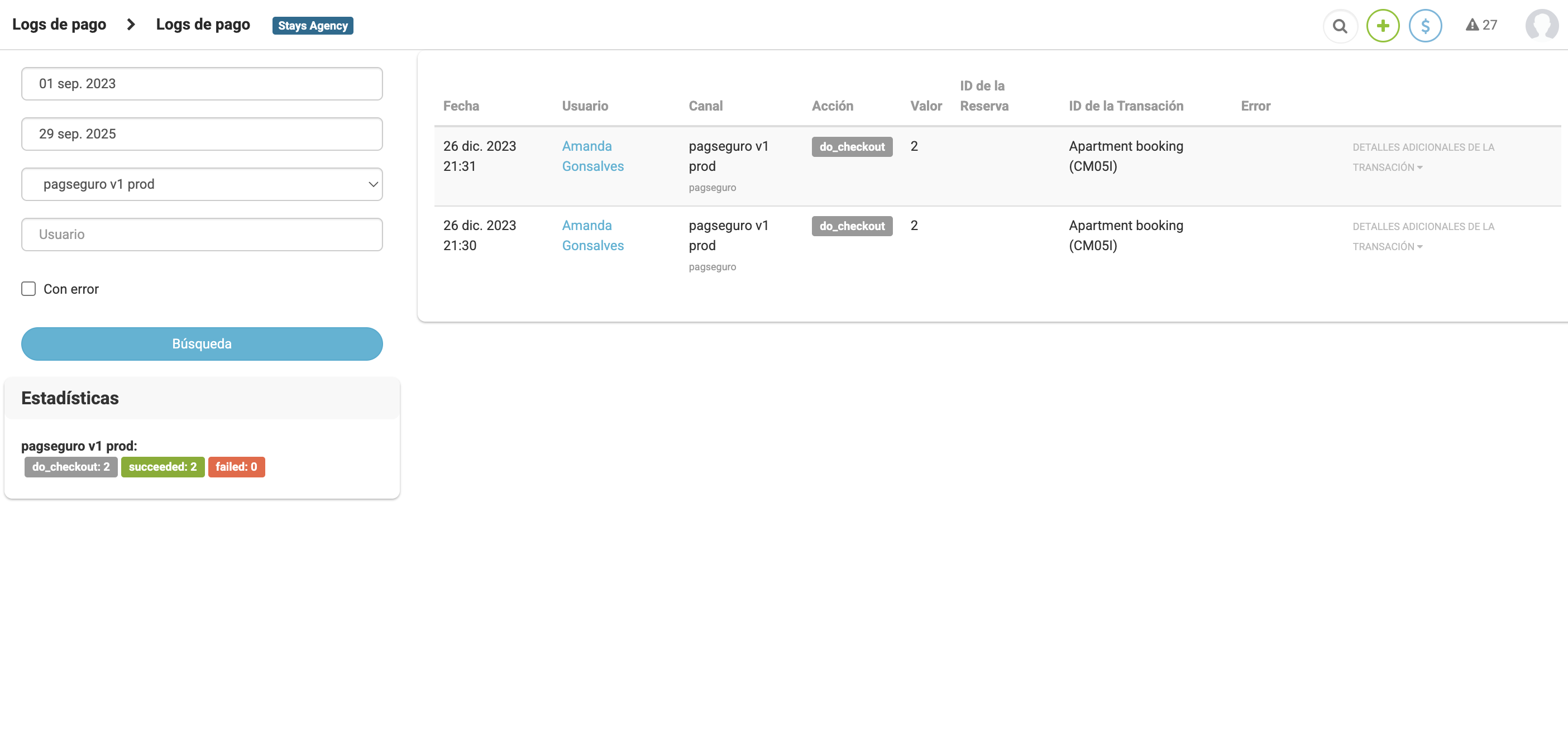Click the Stays Agency badge
1568x746 pixels.
click(312, 26)
